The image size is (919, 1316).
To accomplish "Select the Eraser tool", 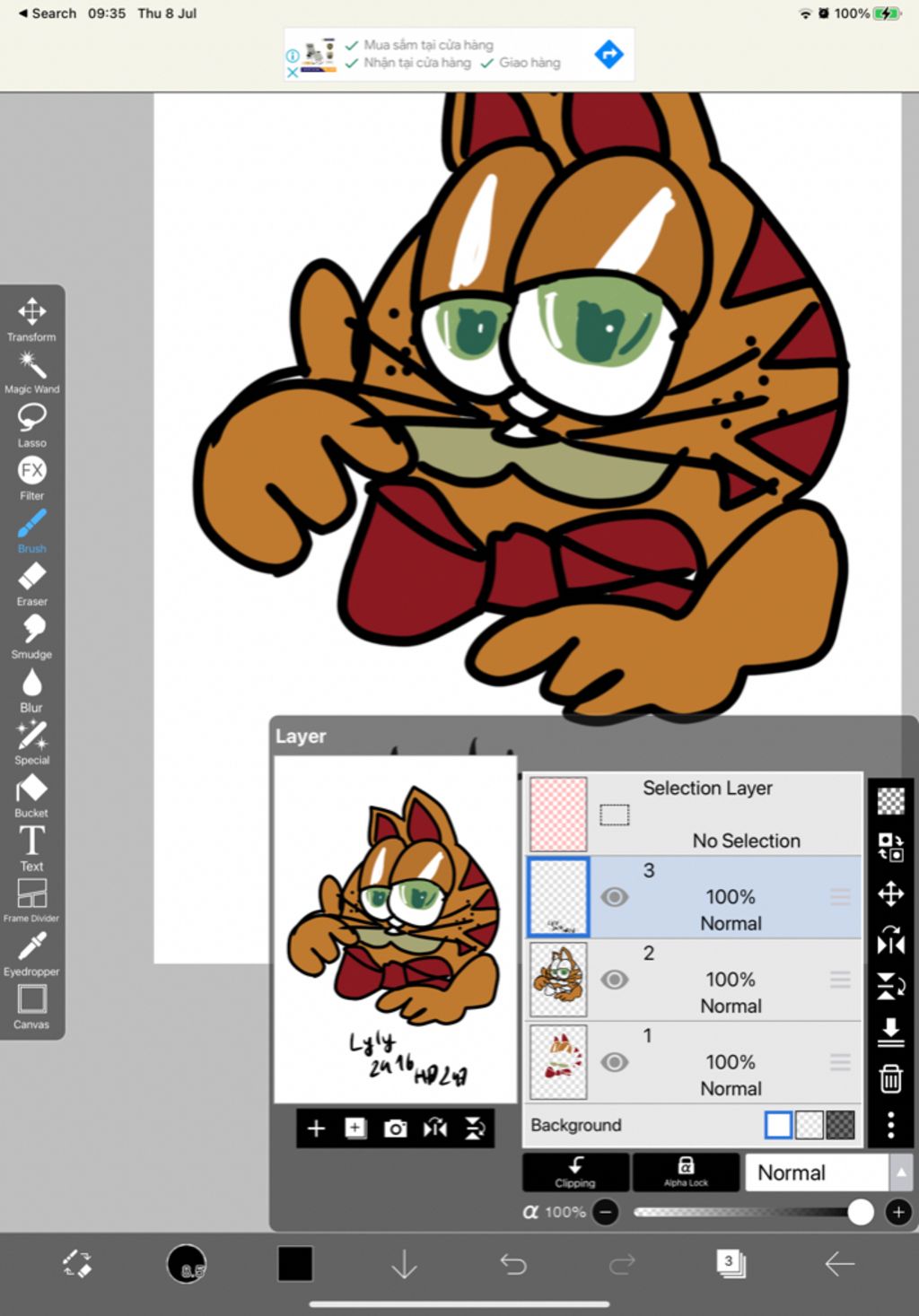I will point(31,584).
